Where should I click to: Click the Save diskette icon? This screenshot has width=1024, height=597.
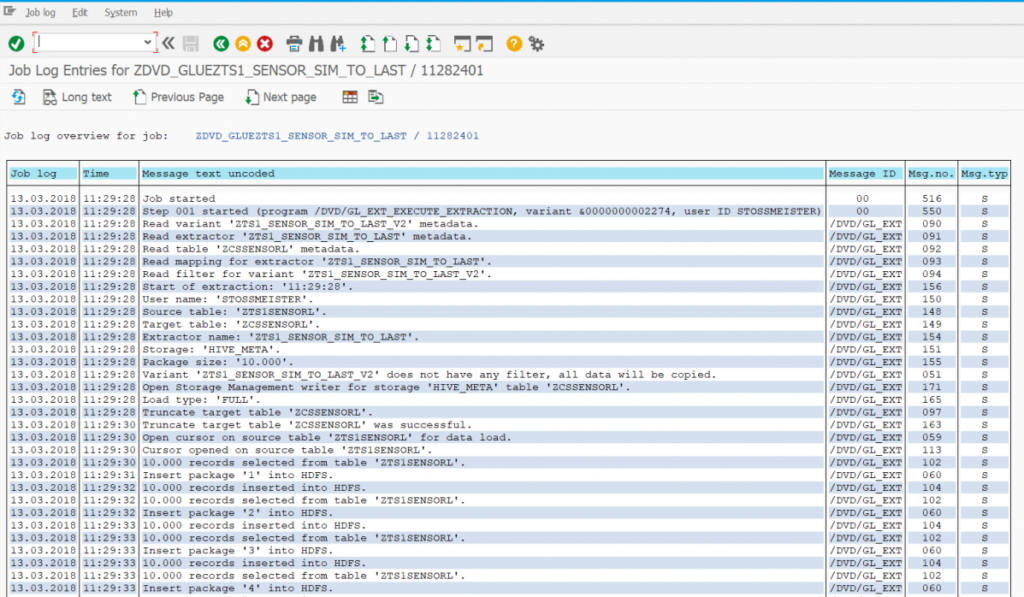(191, 44)
